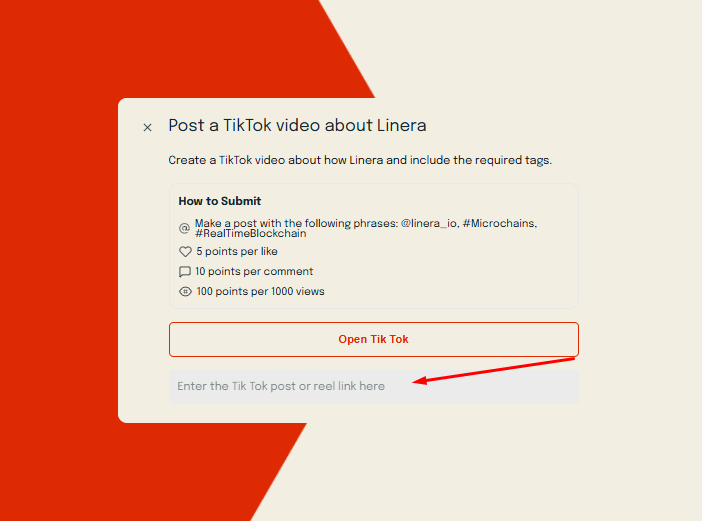This screenshot has height=521, width=702.
Task: Click the Open Tik Tok button
Action: pos(374,339)
